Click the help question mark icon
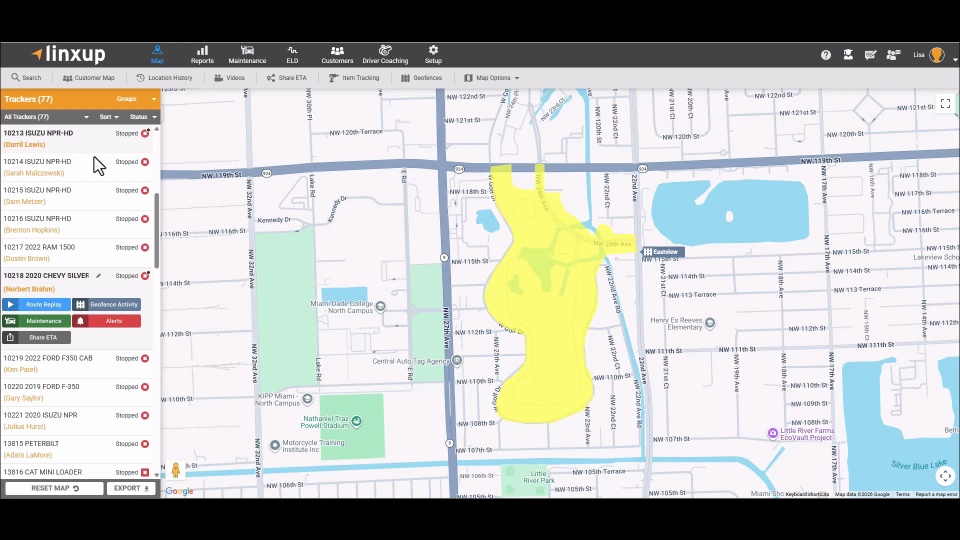Image resolution: width=960 pixels, height=540 pixels. (x=826, y=55)
